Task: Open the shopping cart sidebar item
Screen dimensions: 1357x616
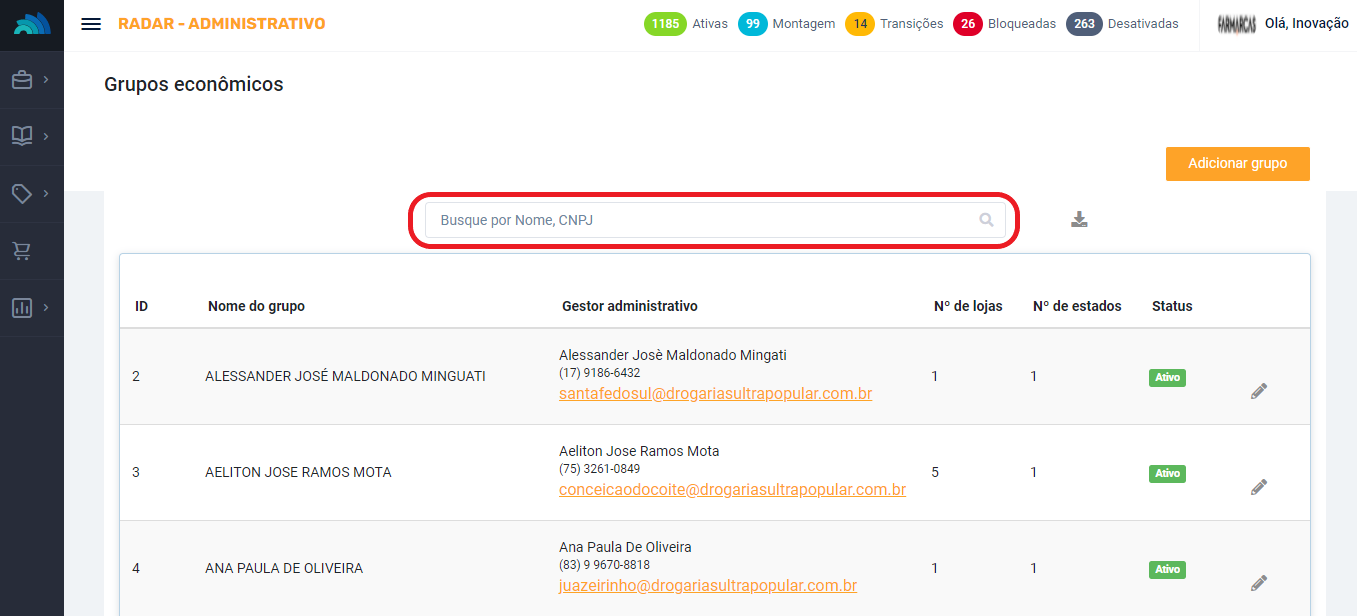Action: point(22,250)
